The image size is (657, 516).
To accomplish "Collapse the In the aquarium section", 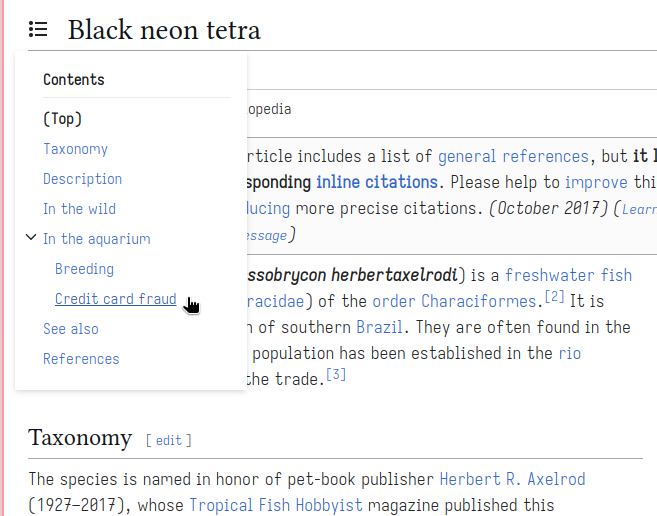I will tap(31, 238).
